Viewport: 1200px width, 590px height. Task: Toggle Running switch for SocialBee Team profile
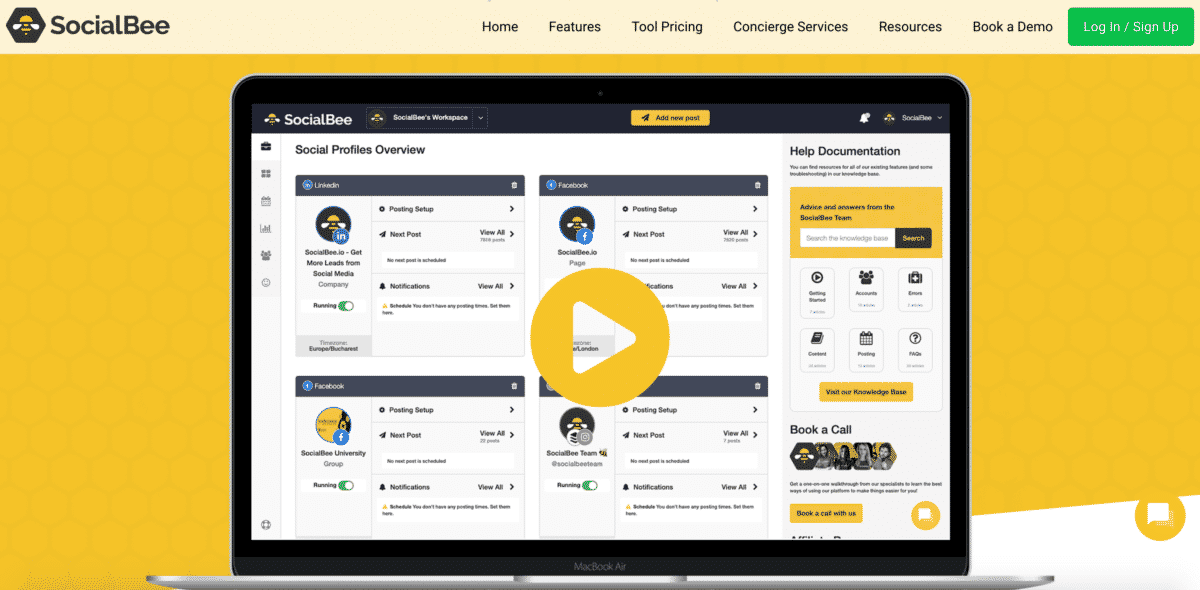tap(590, 485)
